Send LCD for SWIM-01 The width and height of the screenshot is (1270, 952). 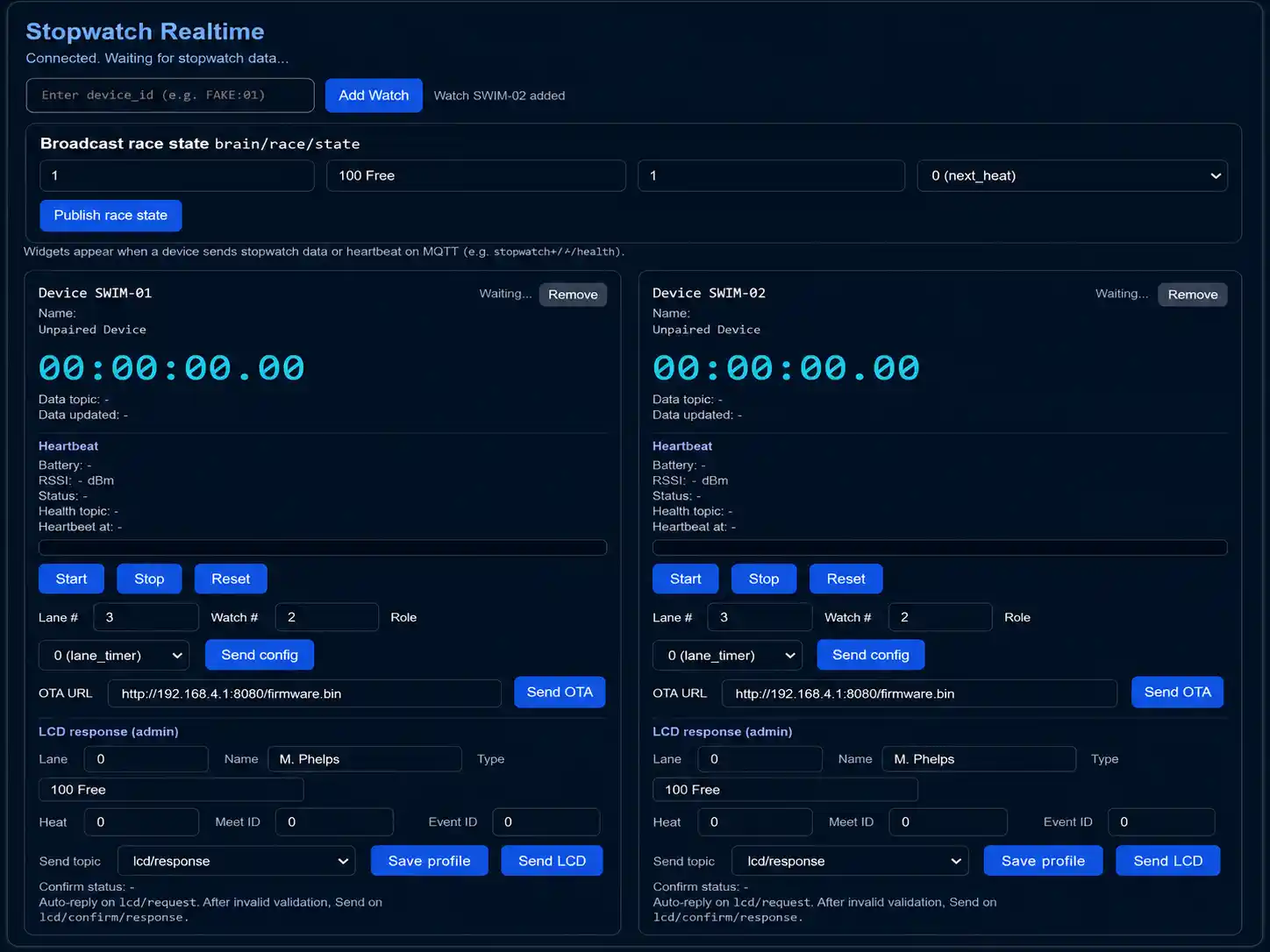[552, 861]
